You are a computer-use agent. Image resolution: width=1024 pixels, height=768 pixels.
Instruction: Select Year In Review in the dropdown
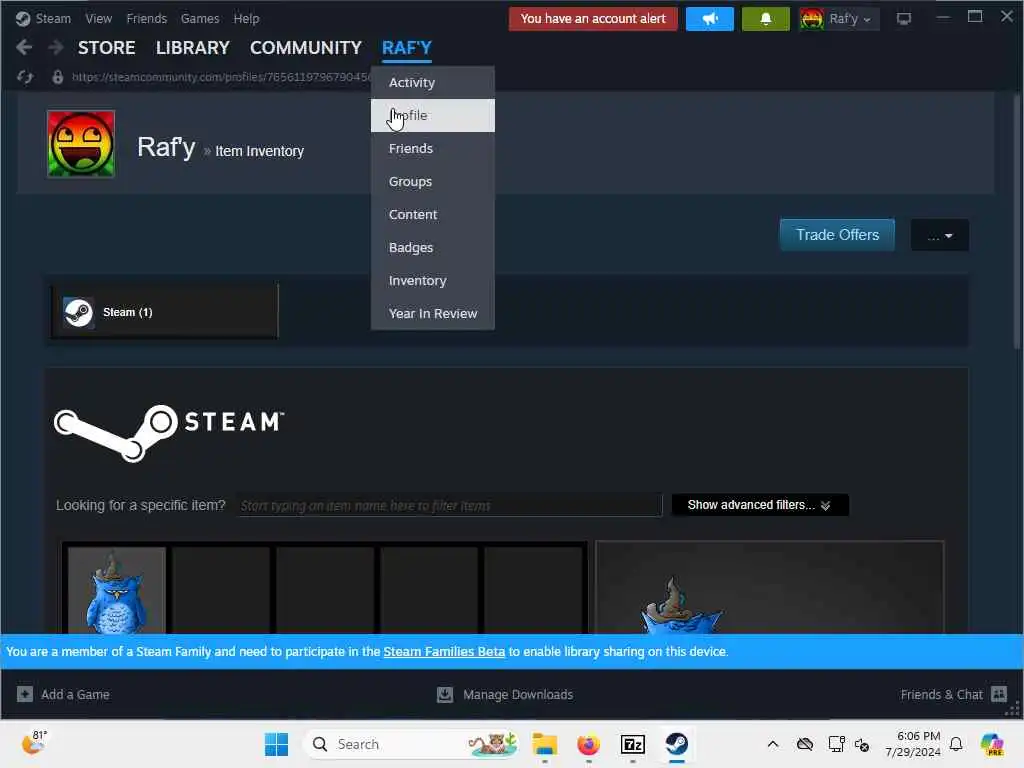[x=432, y=313]
